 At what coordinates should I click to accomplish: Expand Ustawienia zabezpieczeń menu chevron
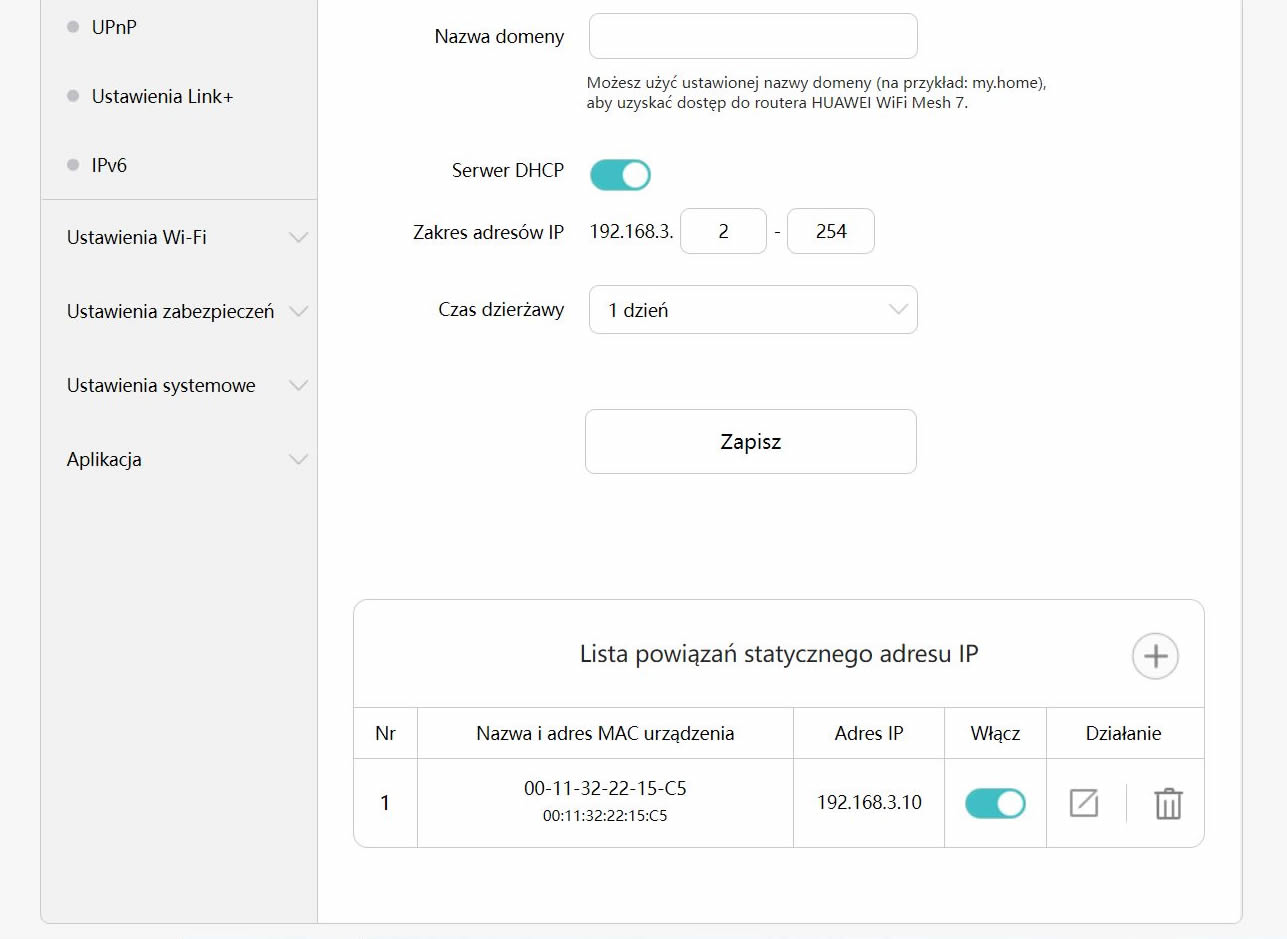coord(298,311)
